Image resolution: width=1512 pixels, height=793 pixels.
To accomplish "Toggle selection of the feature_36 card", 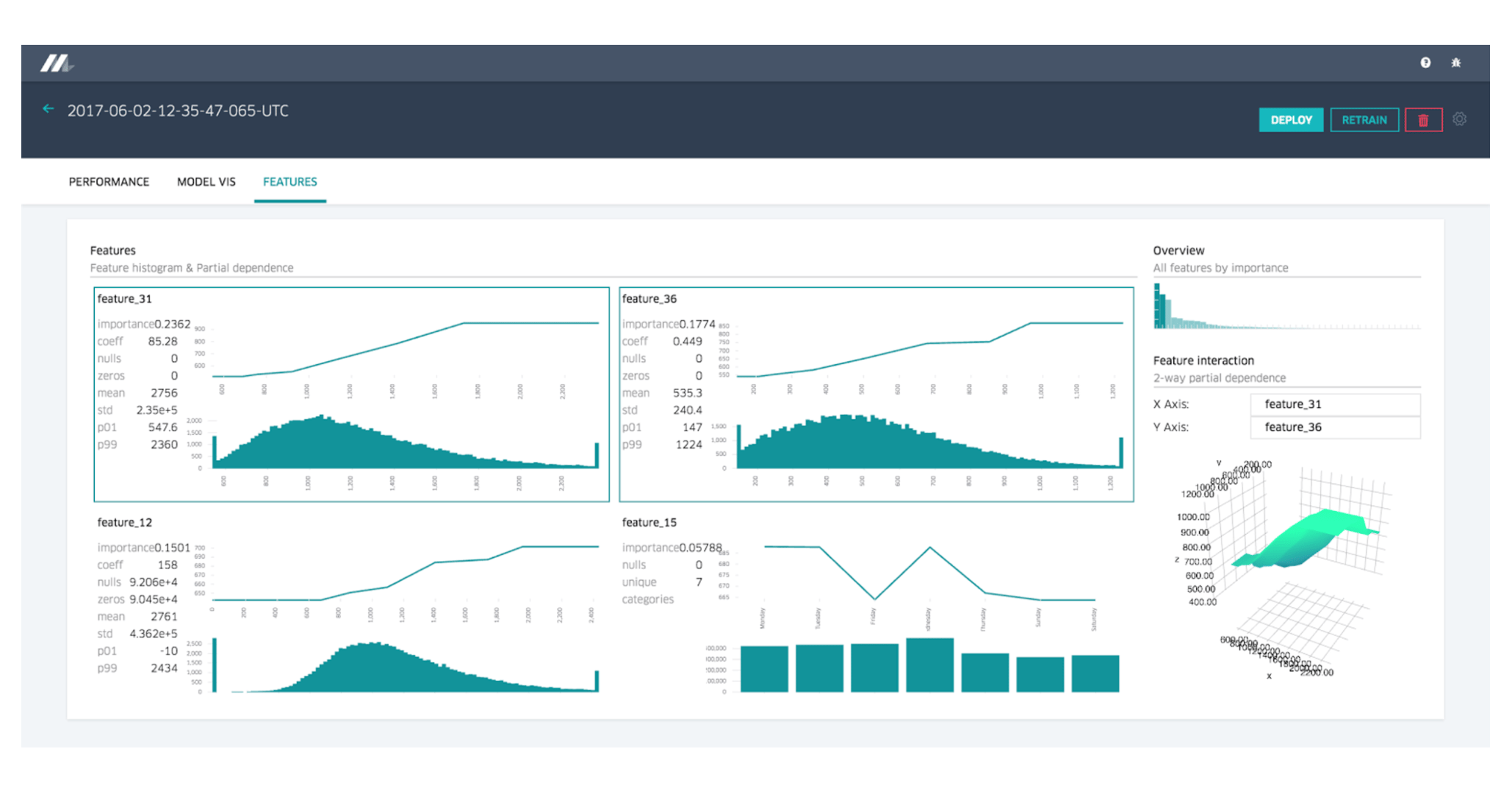I will [x=876, y=393].
